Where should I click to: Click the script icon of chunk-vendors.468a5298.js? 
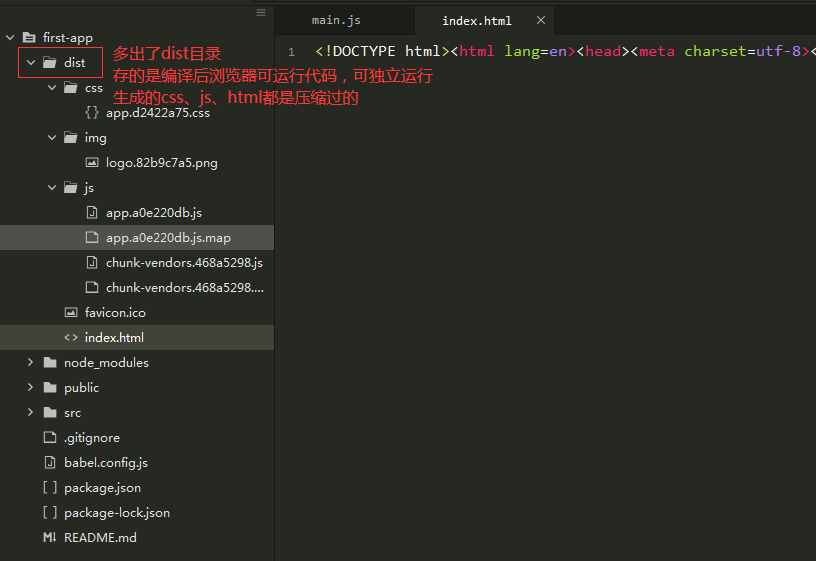pyautogui.click(x=92, y=262)
